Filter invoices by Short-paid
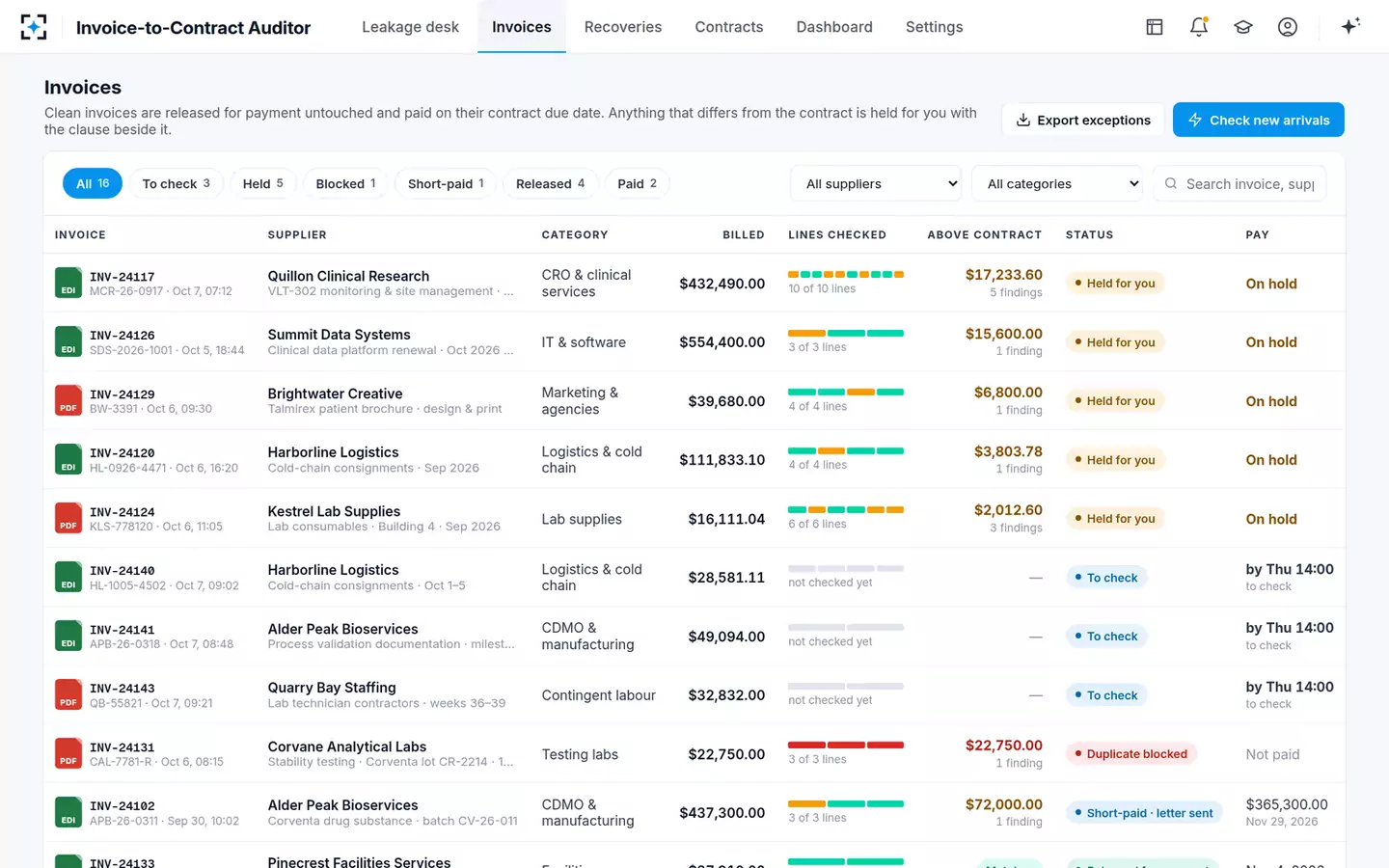This screenshot has width=1389, height=868. [446, 183]
